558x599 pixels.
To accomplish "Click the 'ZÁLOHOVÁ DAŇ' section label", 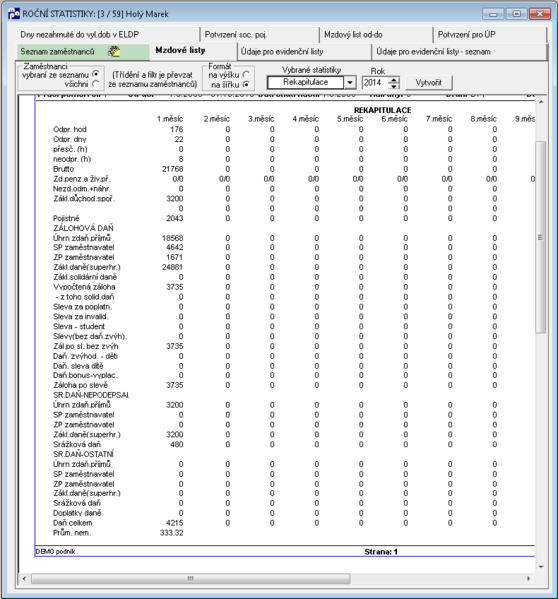I will 83,228.
